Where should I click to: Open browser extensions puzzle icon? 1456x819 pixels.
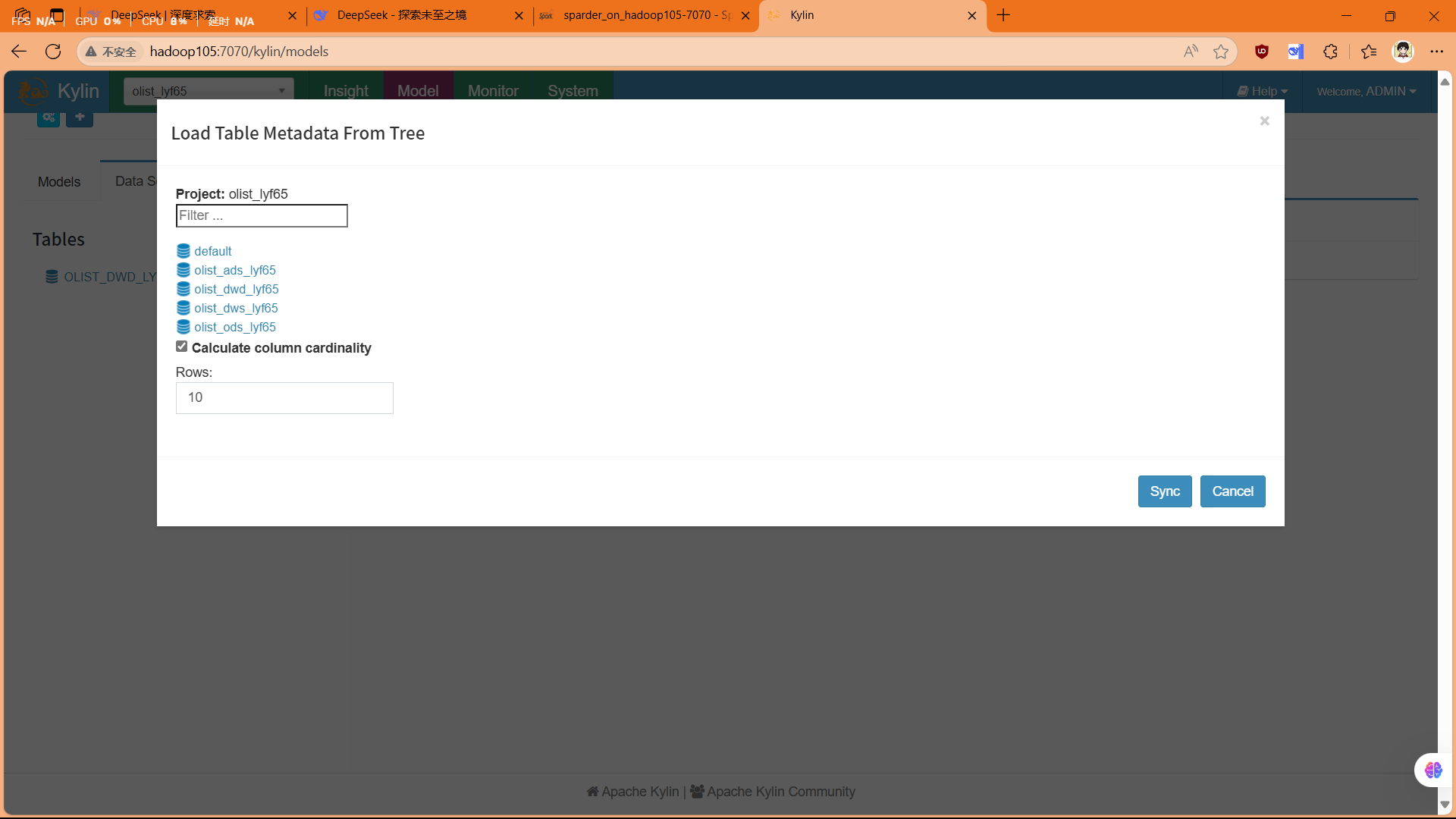[x=1330, y=52]
